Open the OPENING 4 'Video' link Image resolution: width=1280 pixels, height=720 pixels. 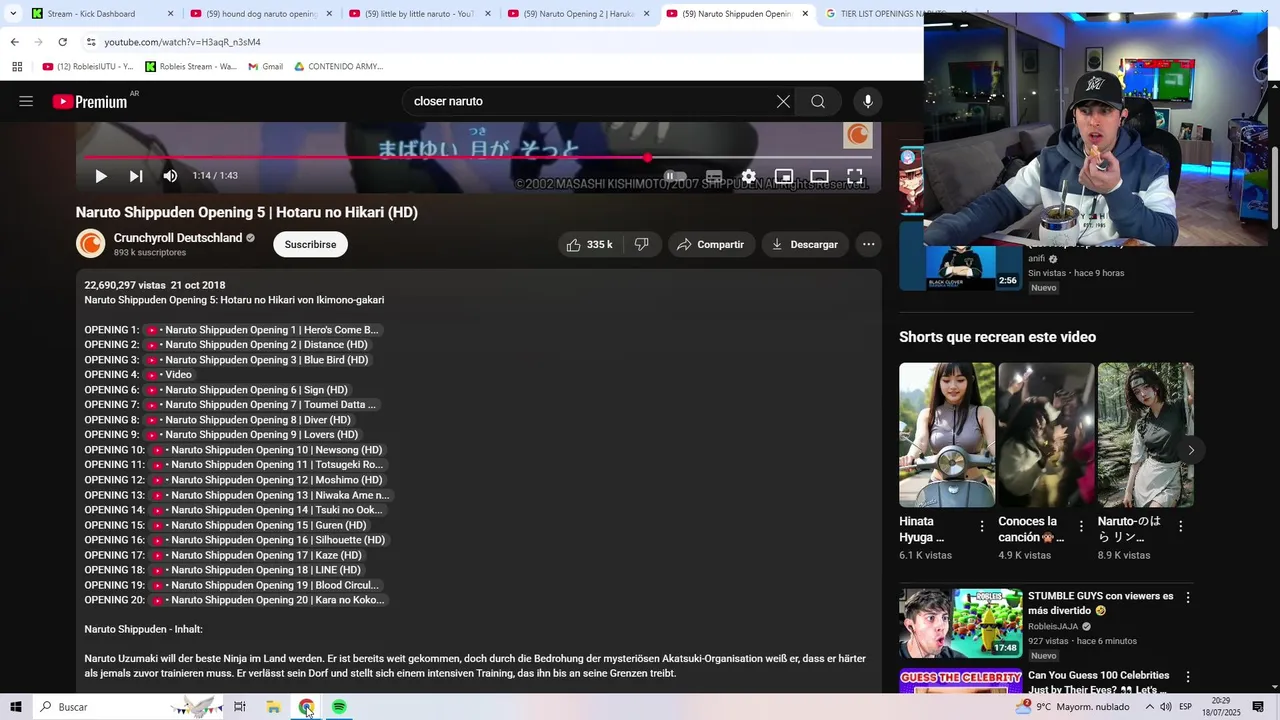169,375
